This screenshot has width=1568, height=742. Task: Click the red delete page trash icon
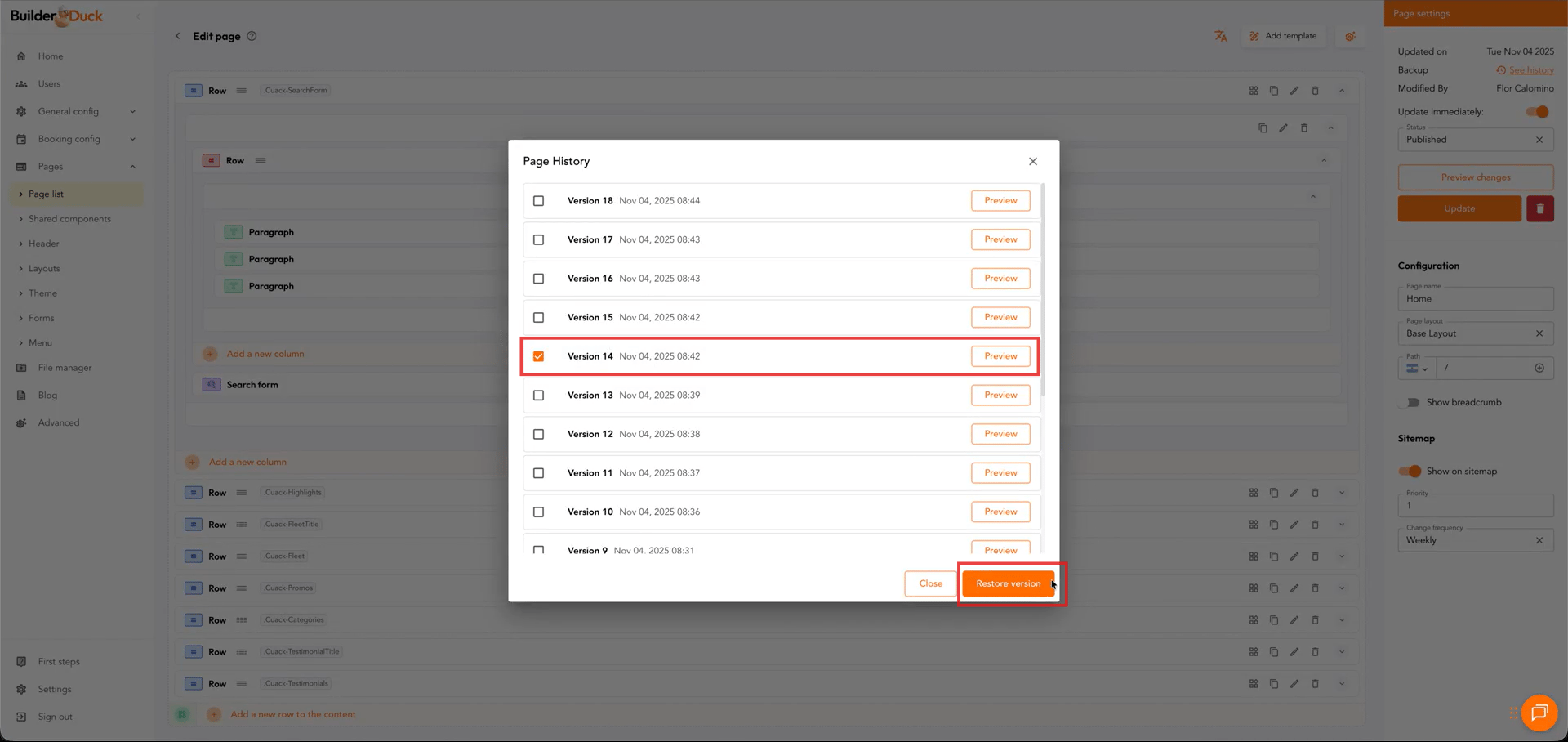point(1539,208)
